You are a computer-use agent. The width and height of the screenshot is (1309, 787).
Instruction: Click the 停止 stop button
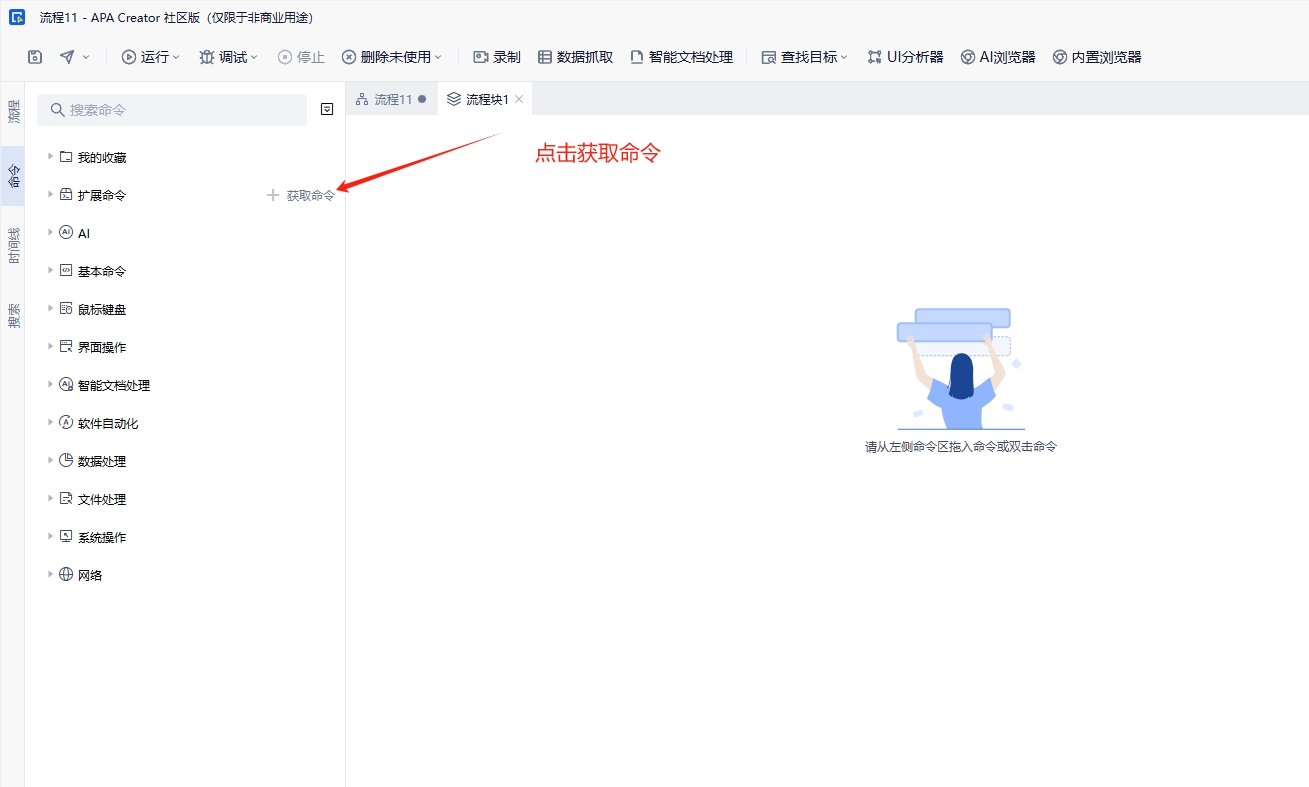(x=301, y=57)
